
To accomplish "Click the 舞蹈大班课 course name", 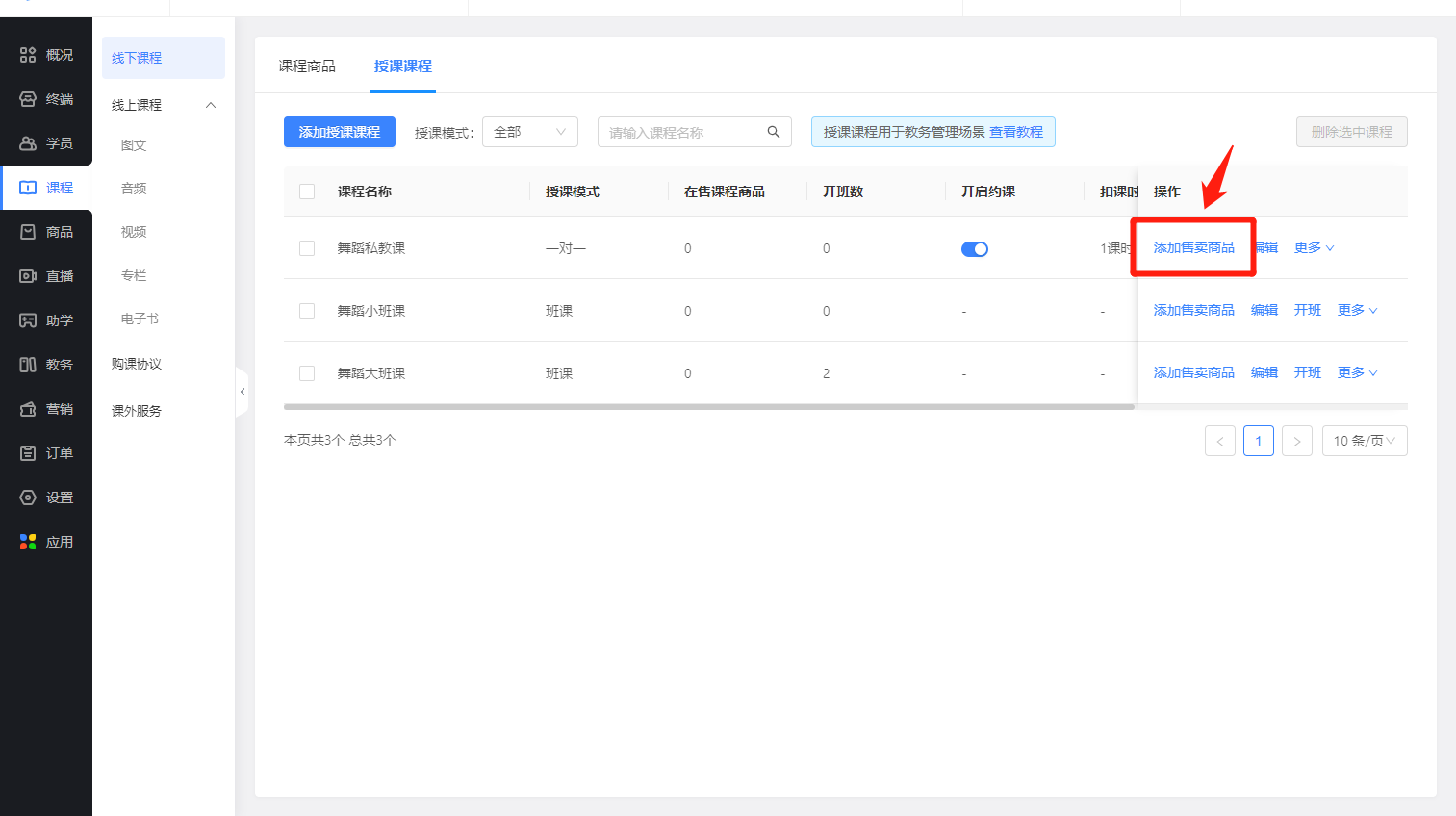I will point(371,373).
